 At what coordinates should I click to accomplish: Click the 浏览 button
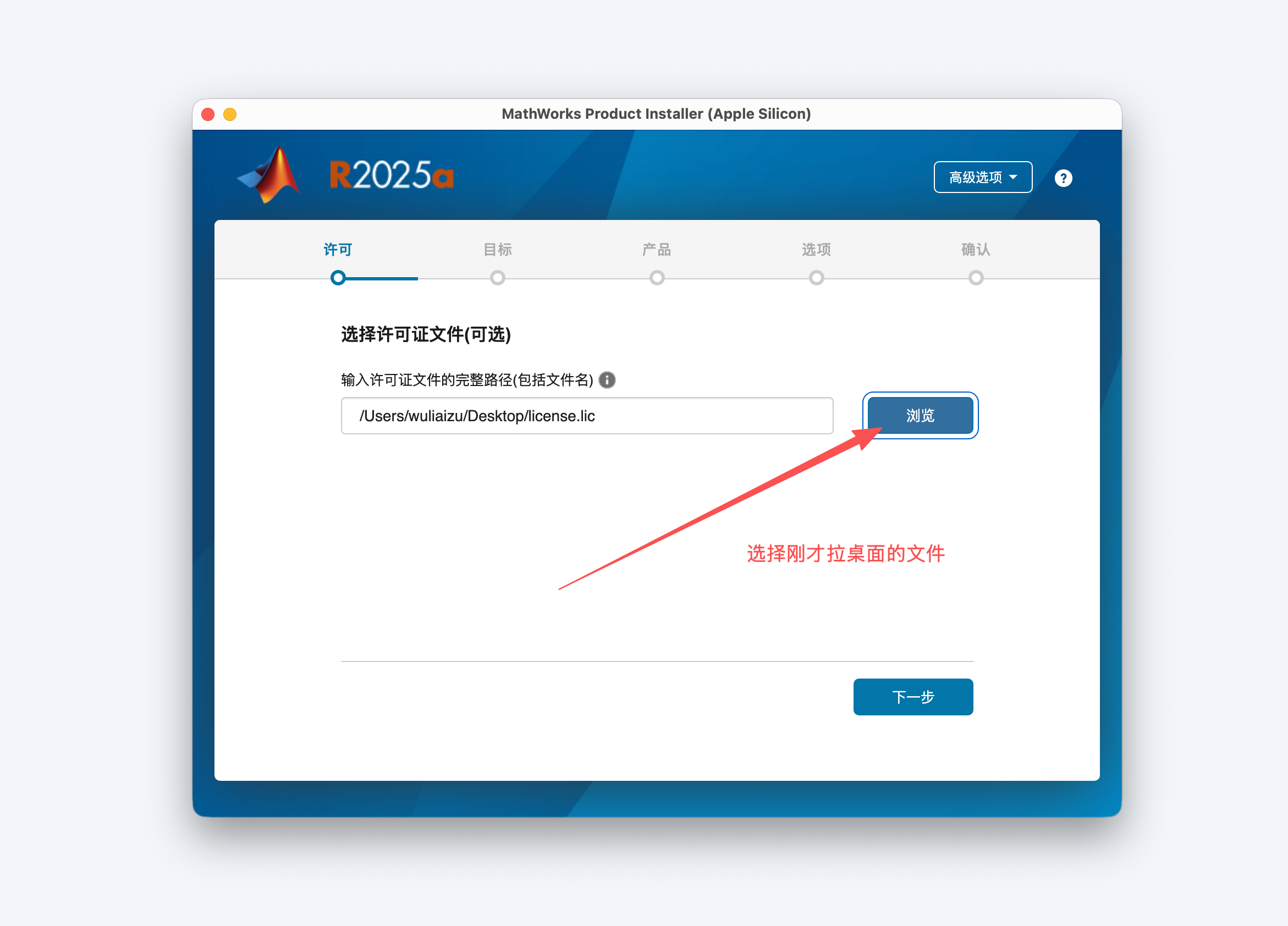[920, 416]
